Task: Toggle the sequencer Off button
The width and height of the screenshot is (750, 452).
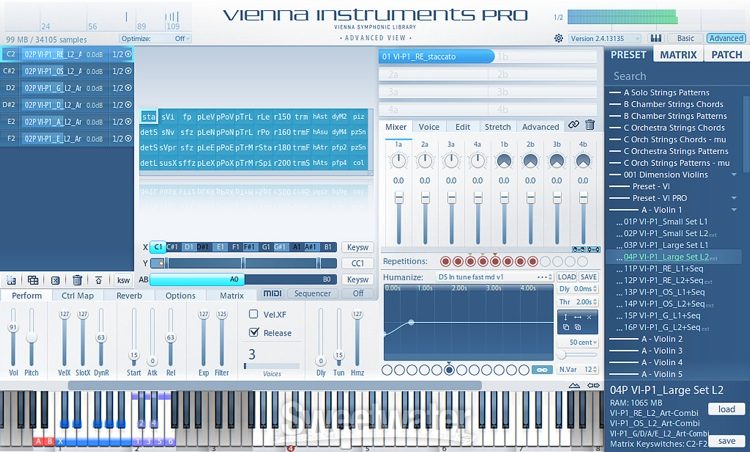Action: pyautogui.click(x=358, y=293)
